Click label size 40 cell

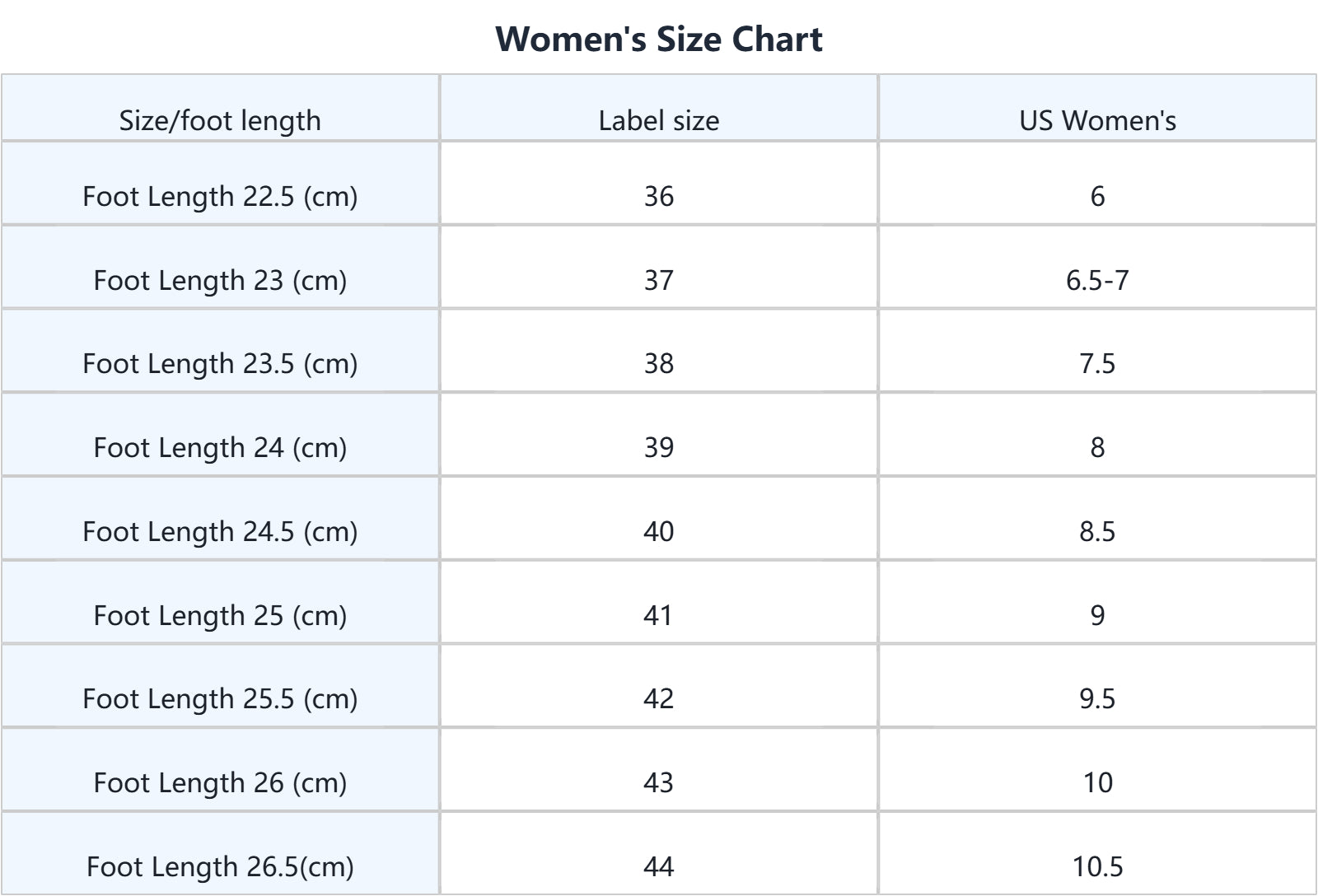pyautogui.click(x=659, y=531)
